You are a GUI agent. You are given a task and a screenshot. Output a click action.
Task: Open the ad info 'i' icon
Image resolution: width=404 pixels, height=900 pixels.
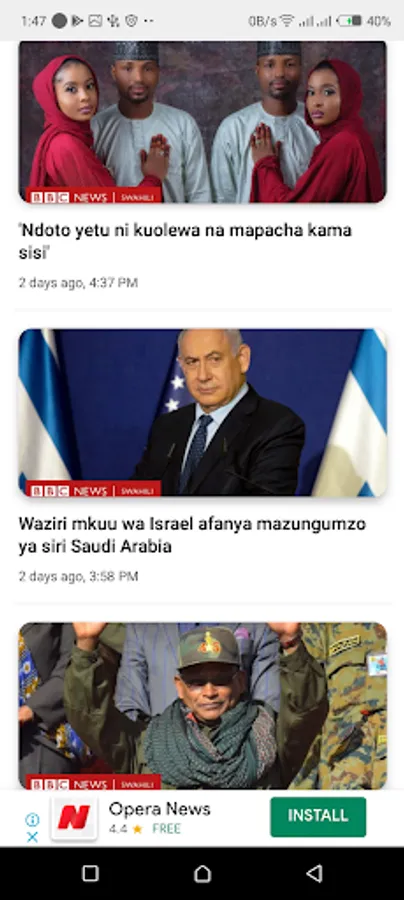tap(33, 819)
